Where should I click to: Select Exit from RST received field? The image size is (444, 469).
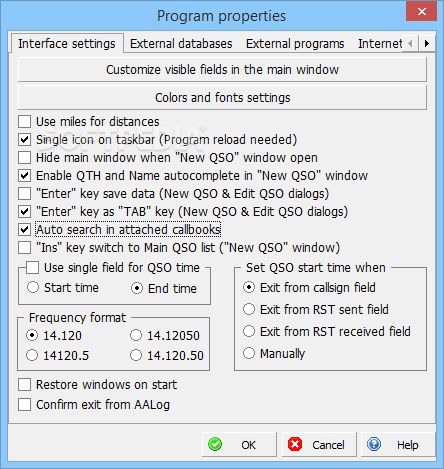point(249,331)
